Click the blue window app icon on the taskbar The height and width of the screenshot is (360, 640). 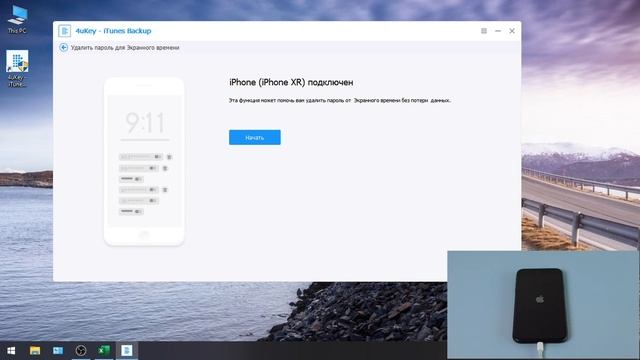[58, 351]
